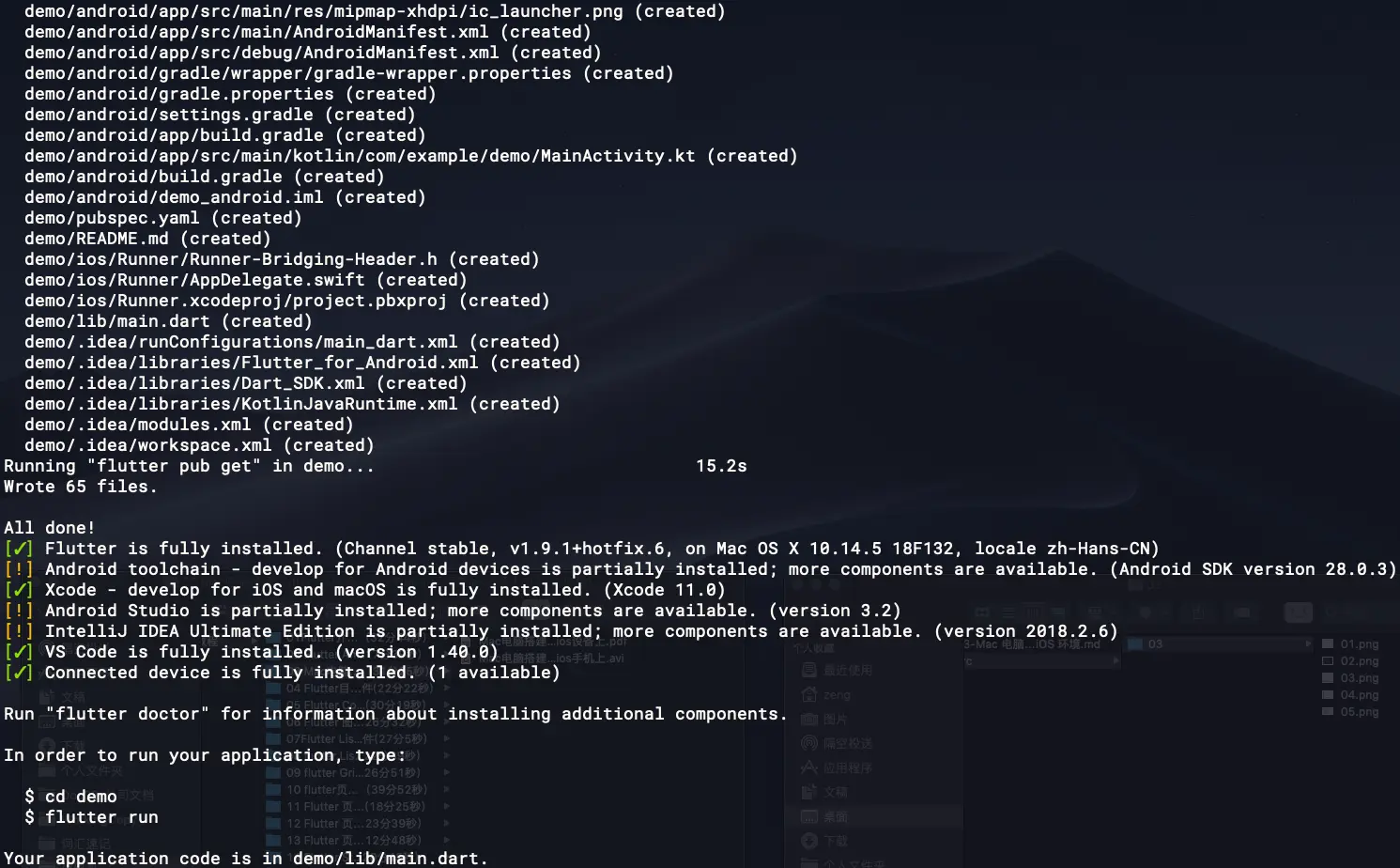
Task: Click the green check beside Connected device
Action: point(19,673)
